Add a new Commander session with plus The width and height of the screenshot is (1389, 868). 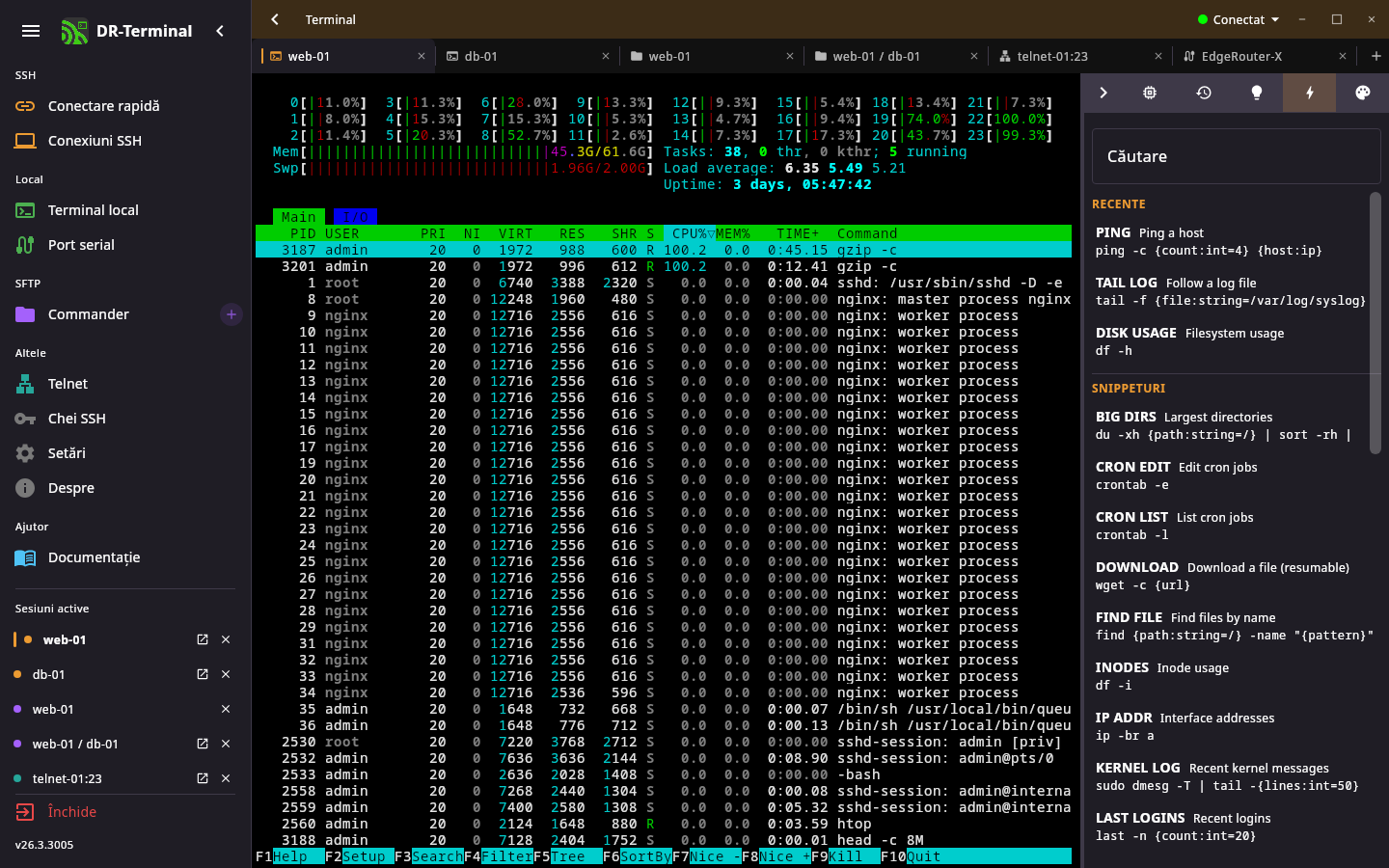[231, 314]
